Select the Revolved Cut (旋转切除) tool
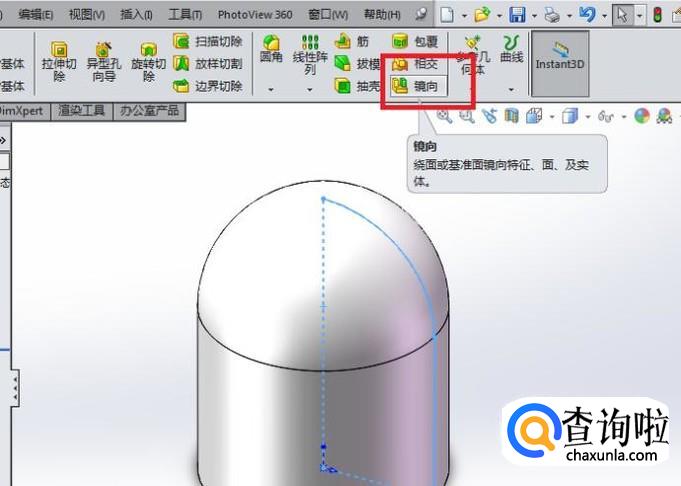Screen dimensions: 681x486 pyautogui.click(x=149, y=62)
